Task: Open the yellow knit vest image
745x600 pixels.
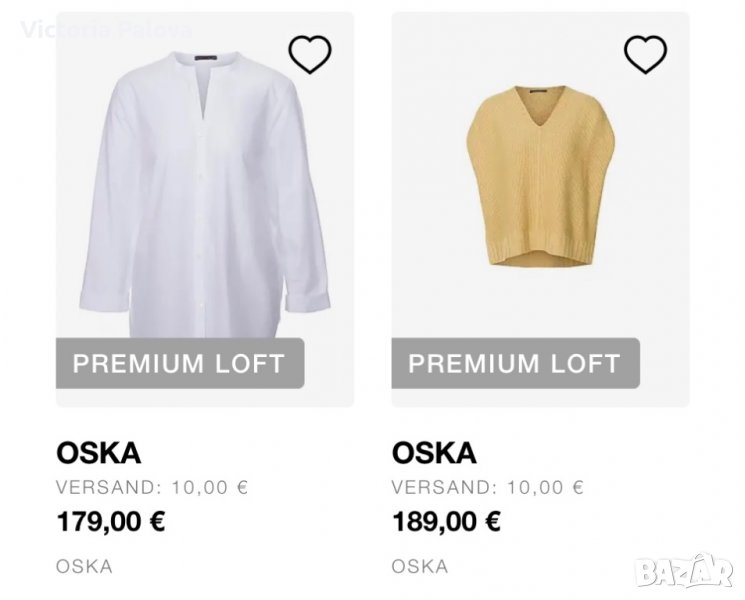Action: click(x=542, y=180)
